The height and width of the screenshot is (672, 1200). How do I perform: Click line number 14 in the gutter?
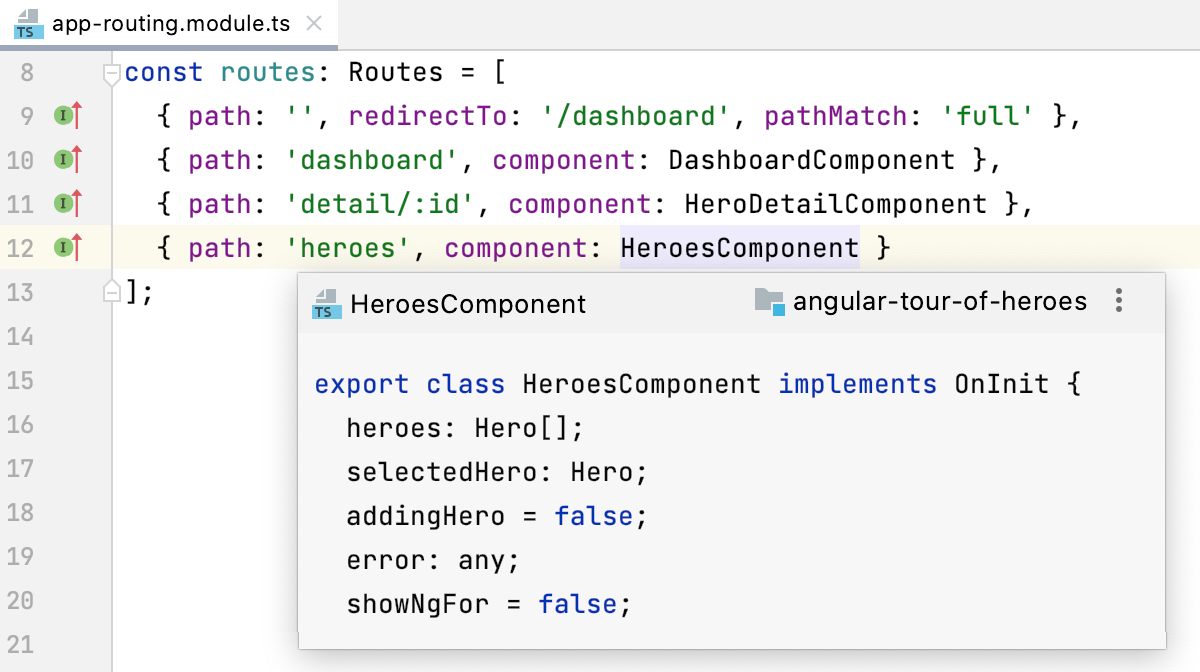click(x=20, y=336)
